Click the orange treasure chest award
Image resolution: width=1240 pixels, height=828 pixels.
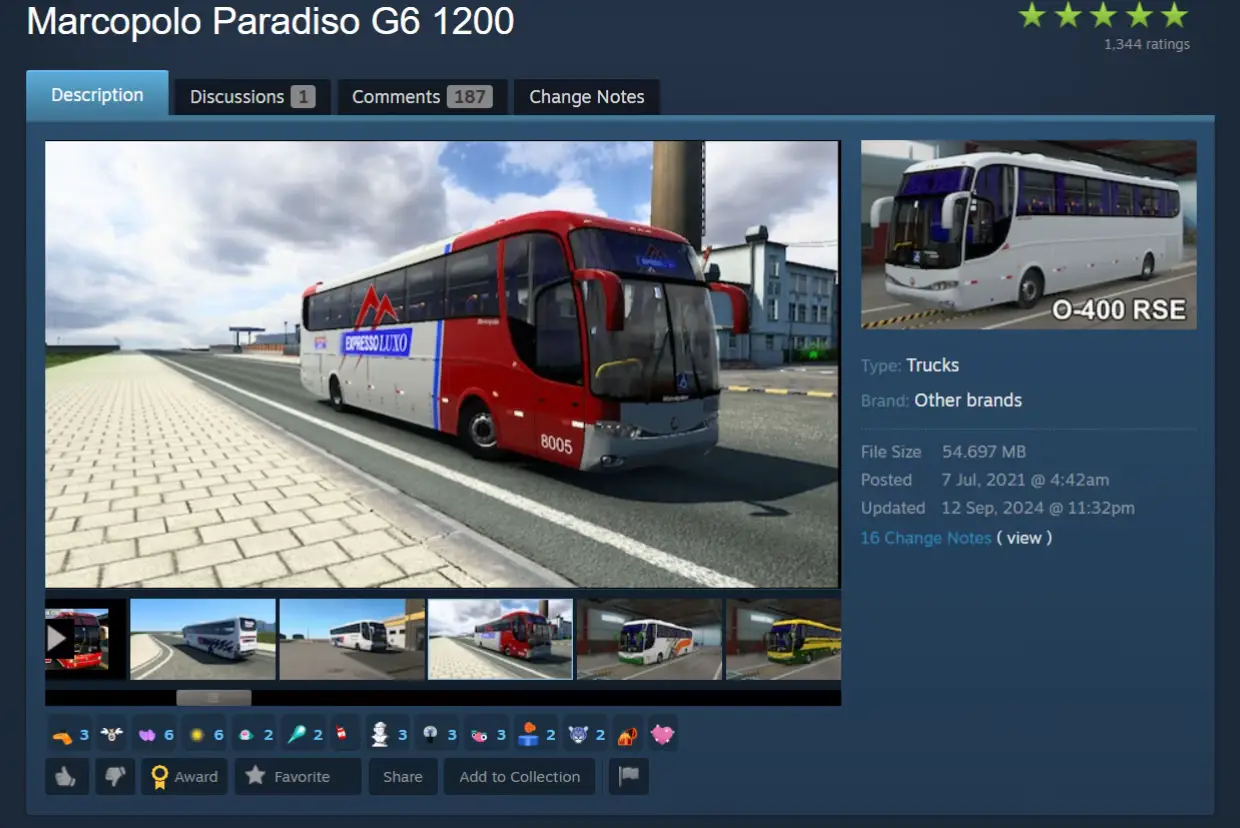coord(627,736)
